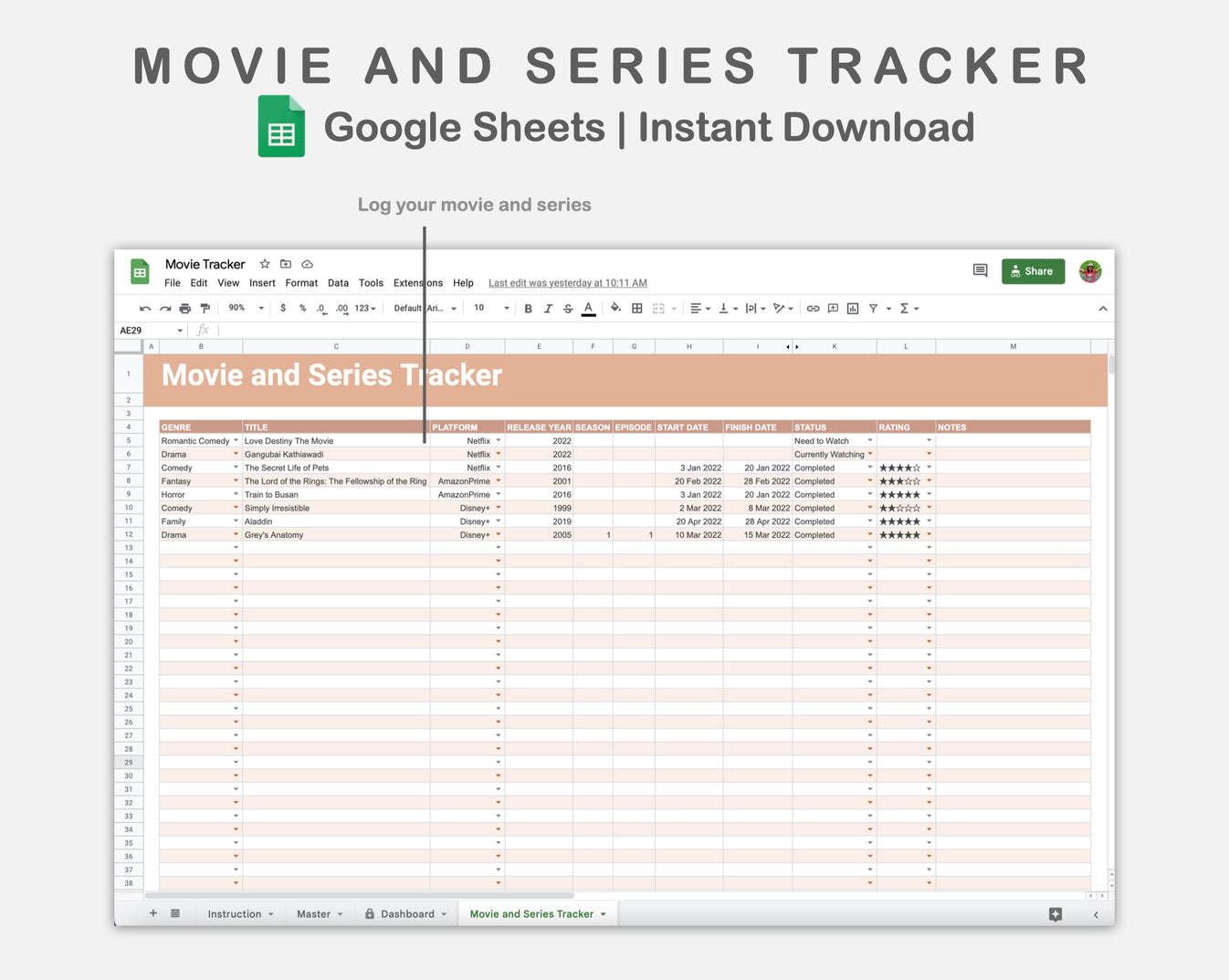Click the Paint format icon
The height and width of the screenshot is (980, 1229).
point(205,308)
